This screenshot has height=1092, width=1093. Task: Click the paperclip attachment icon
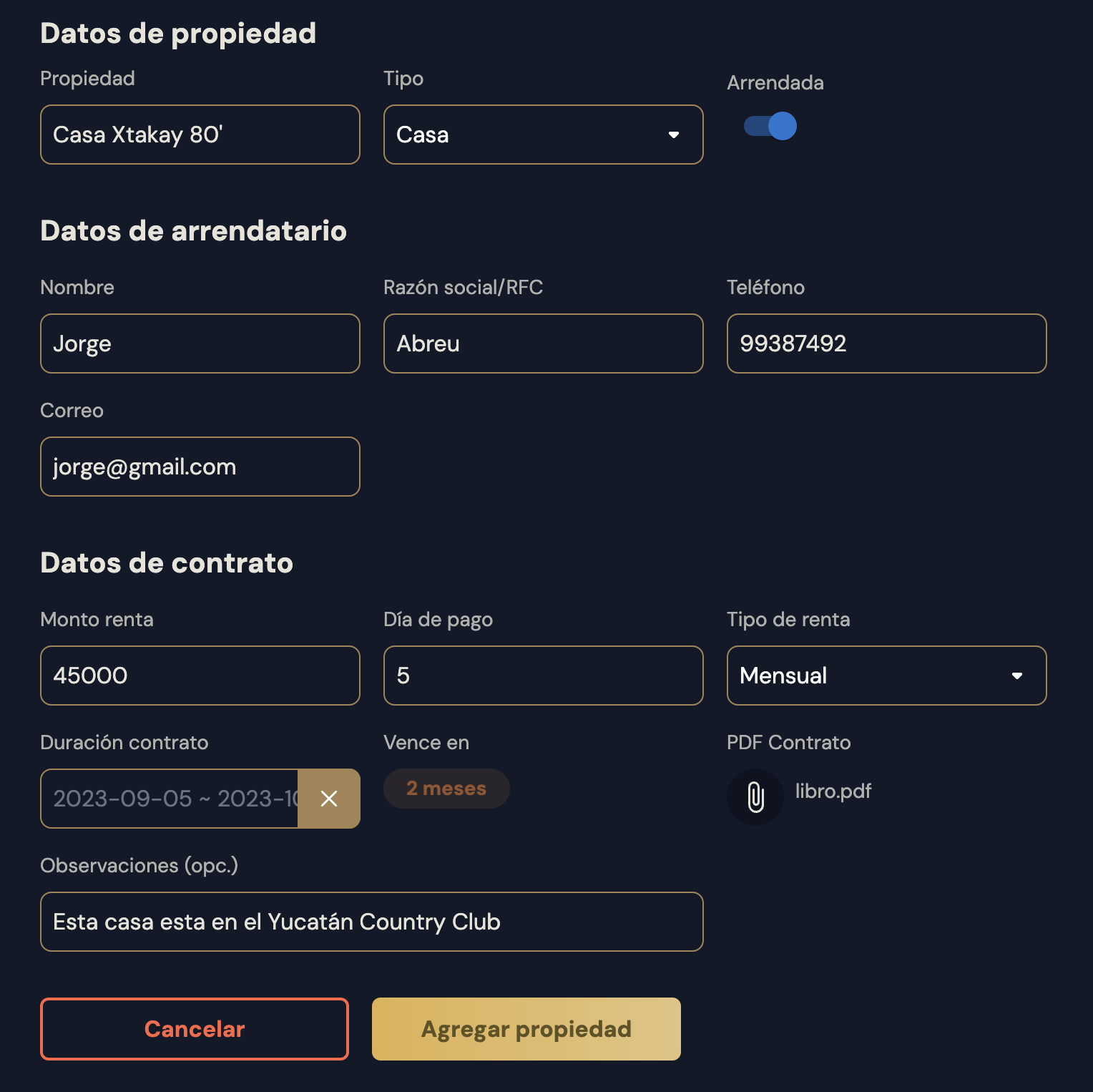tap(755, 797)
